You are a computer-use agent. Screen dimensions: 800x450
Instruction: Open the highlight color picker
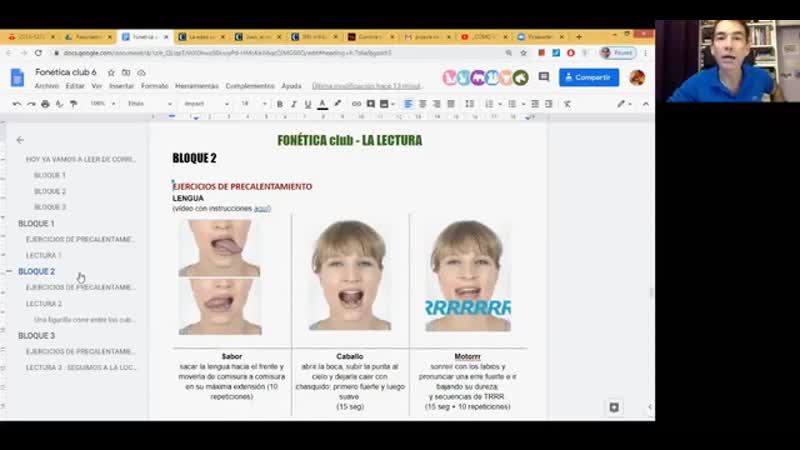coord(337,104)
